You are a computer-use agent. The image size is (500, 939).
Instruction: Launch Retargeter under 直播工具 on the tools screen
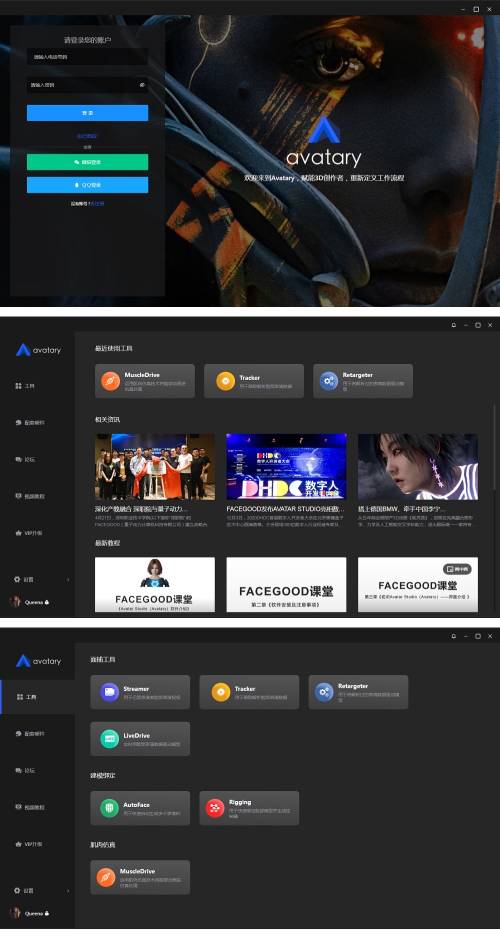coord(358,692)
